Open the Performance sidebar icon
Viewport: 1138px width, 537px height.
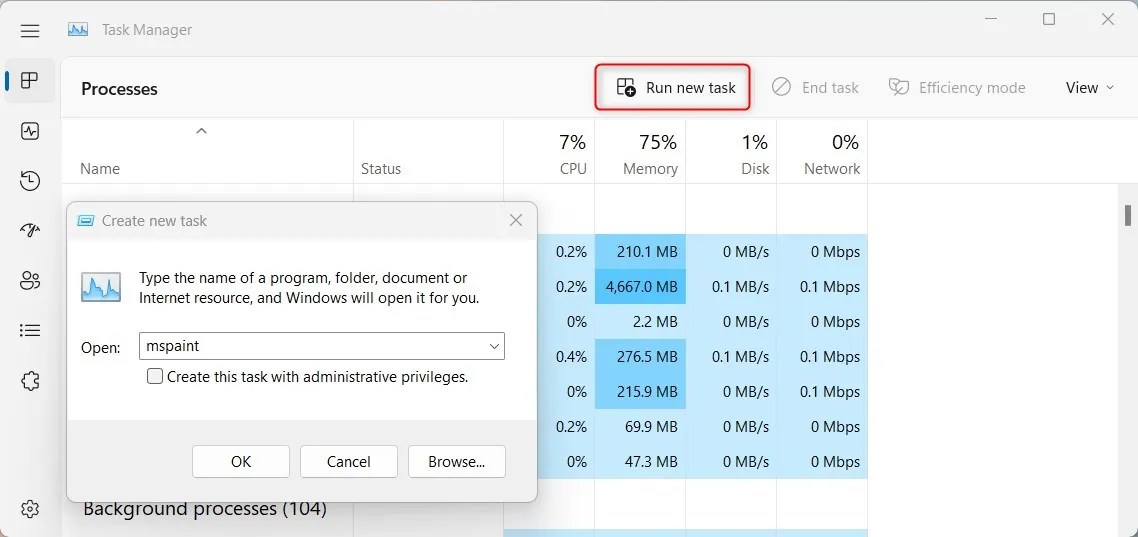(30, 131)
